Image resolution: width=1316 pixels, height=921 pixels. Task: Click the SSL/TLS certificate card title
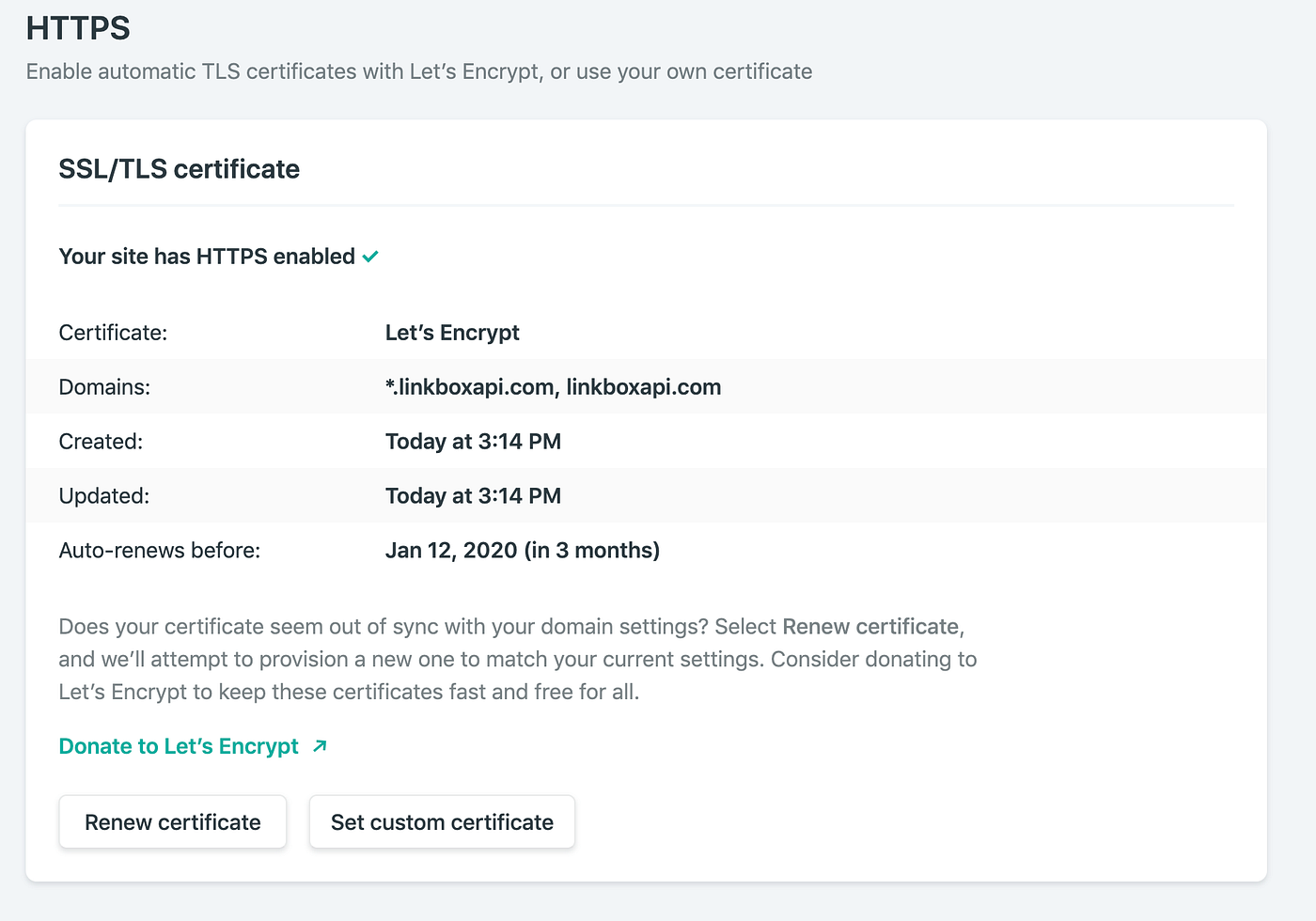click(x=179, y=169)
